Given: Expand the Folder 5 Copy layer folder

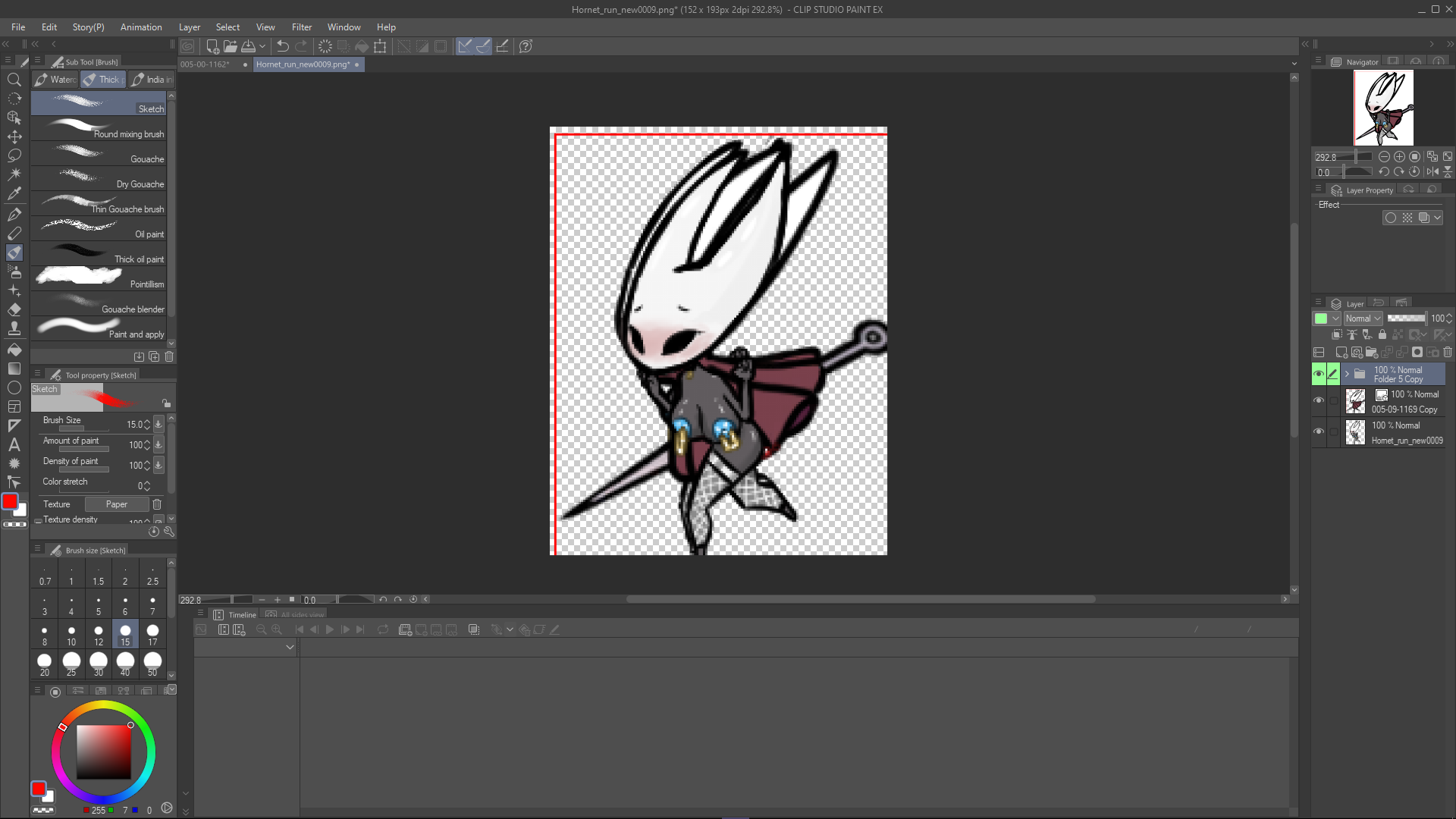Looking at the screenshot, I should tap(1348, 374).
